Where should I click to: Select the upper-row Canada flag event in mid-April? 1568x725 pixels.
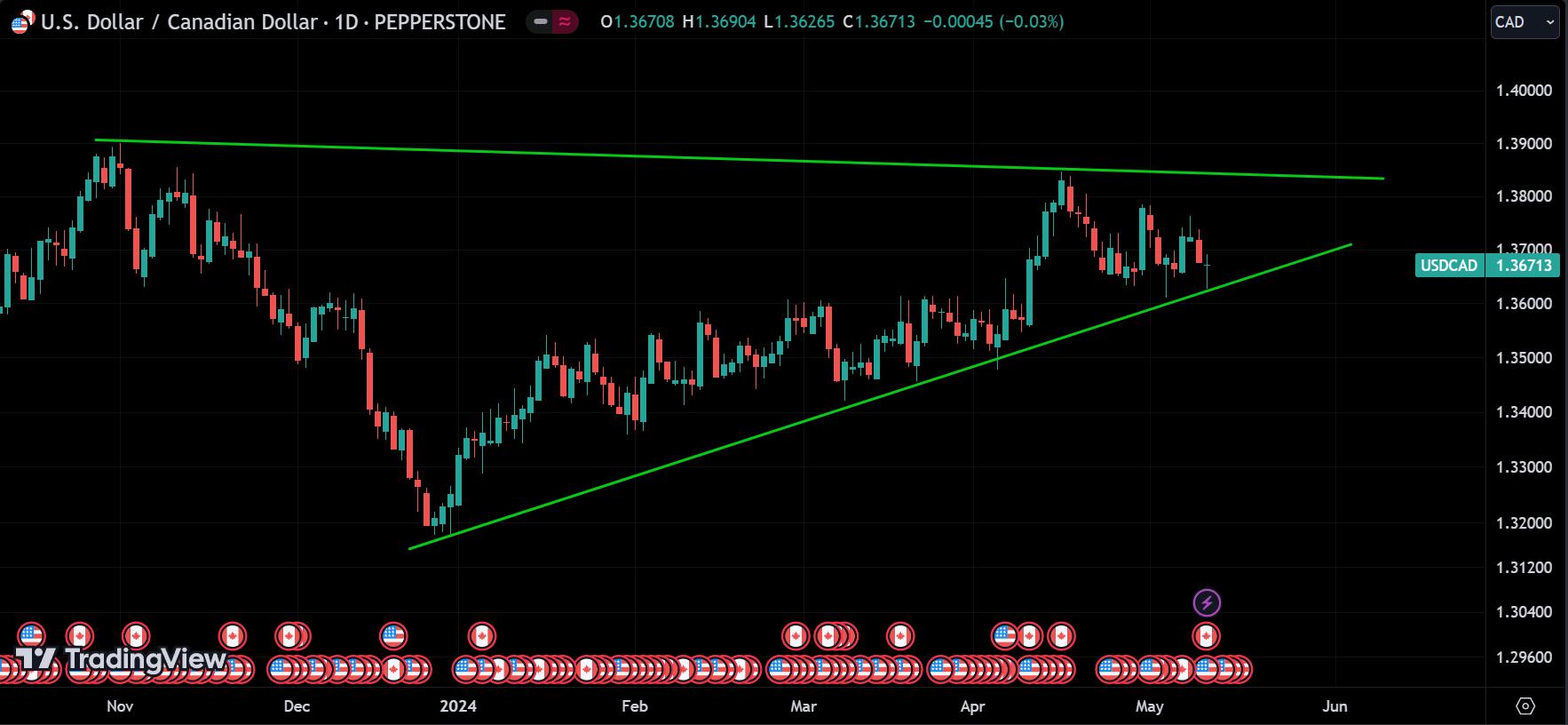point(1061,636)
